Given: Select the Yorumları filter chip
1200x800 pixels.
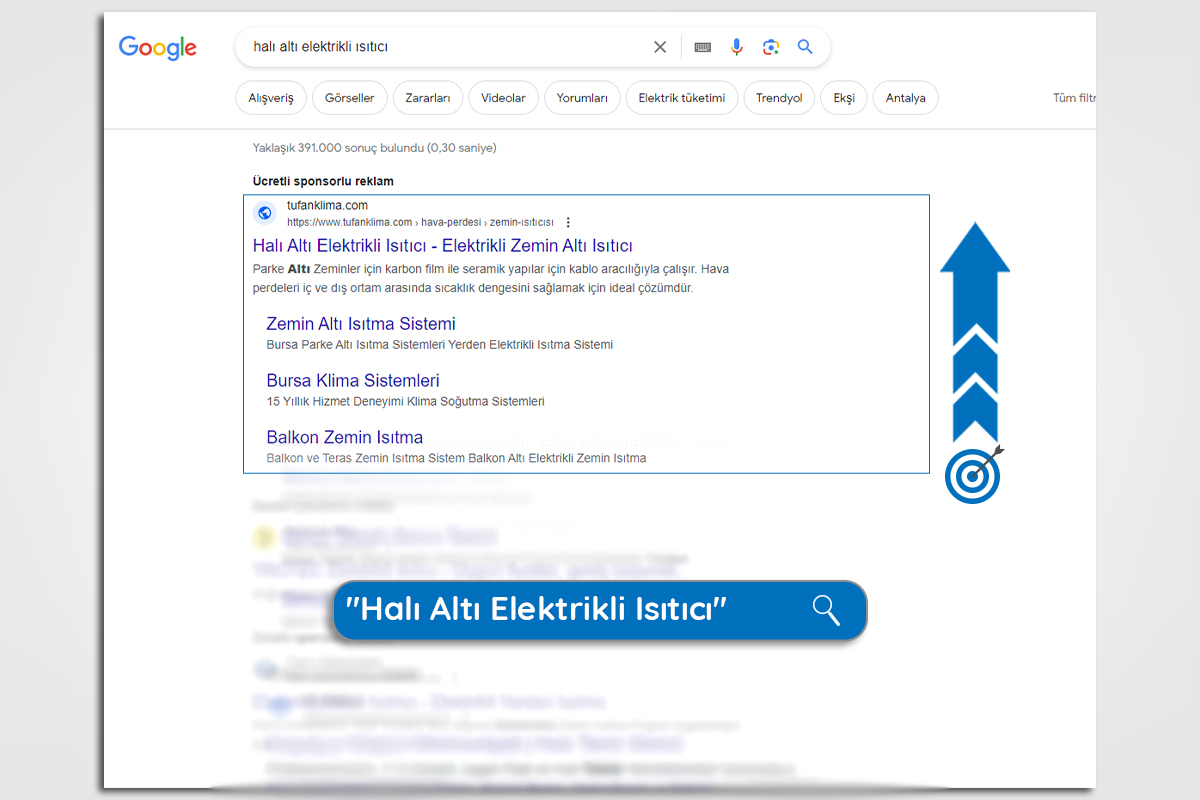Looking at the screenshot, I should tap(582, 98).
